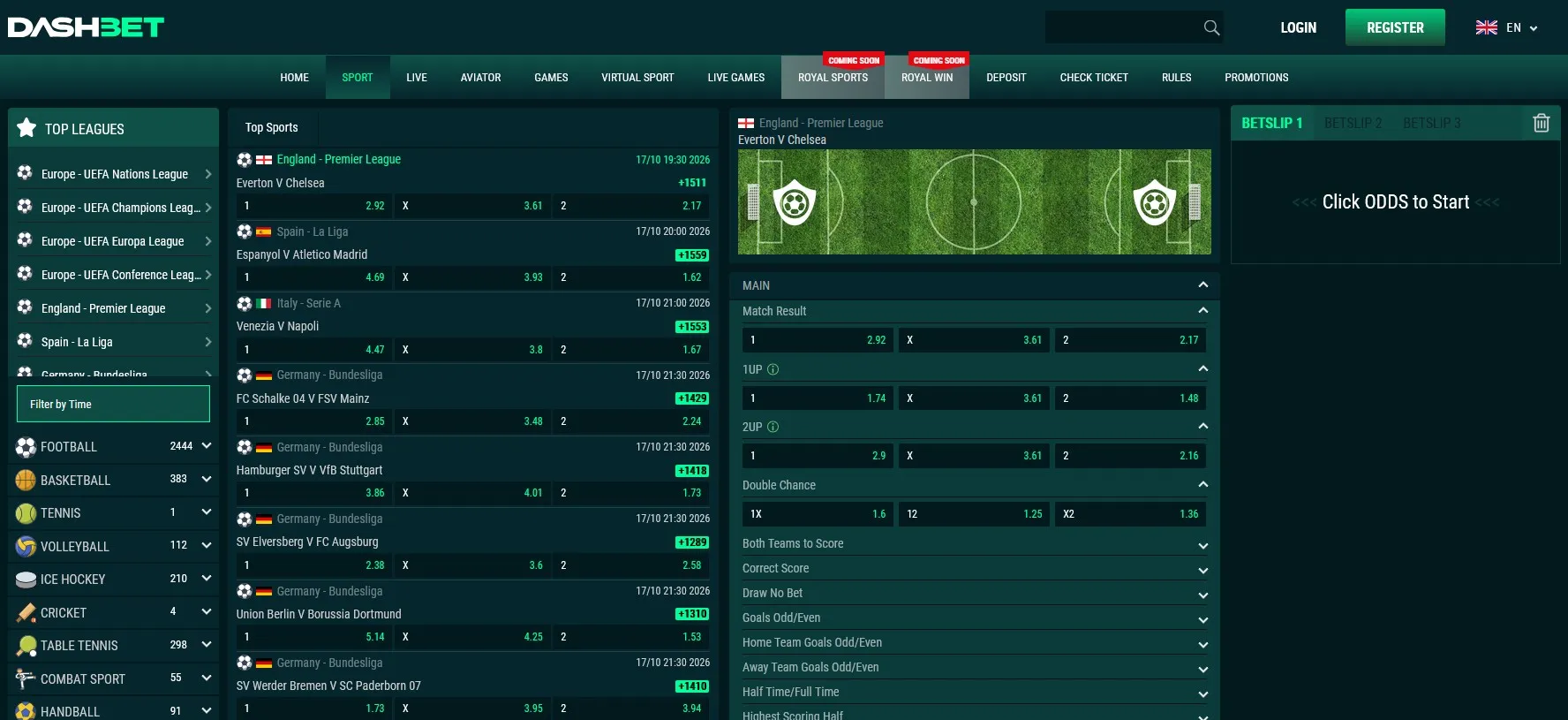Click the UK flag language icon
Image resolution: width=1568 pixels, height=720 pixels.
[x=1487, y=27]
